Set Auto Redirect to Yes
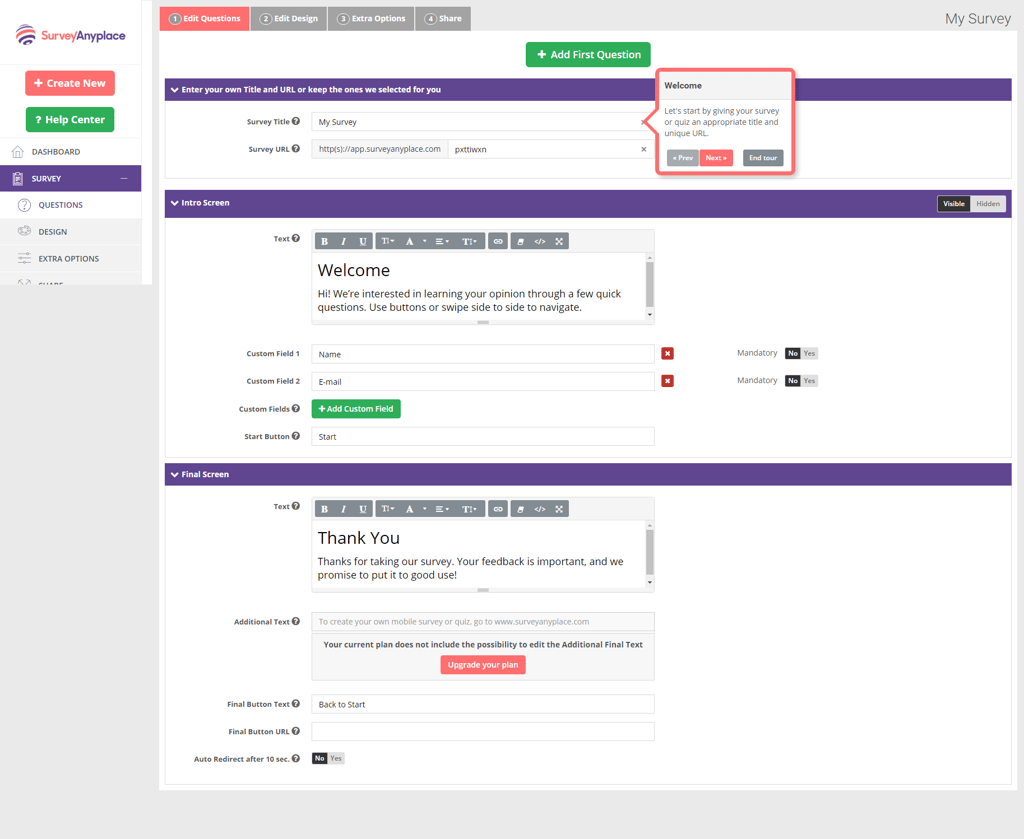The image size is (1024, 839). 336,758
